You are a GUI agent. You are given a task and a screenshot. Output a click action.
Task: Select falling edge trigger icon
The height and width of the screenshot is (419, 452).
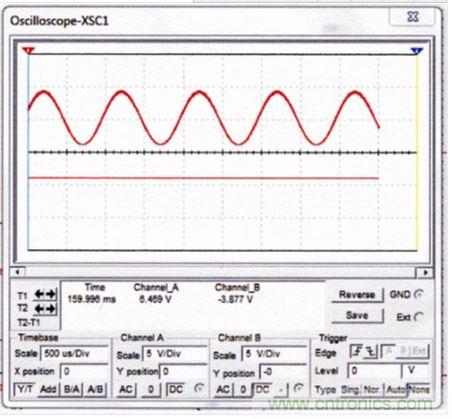point(370,352)
